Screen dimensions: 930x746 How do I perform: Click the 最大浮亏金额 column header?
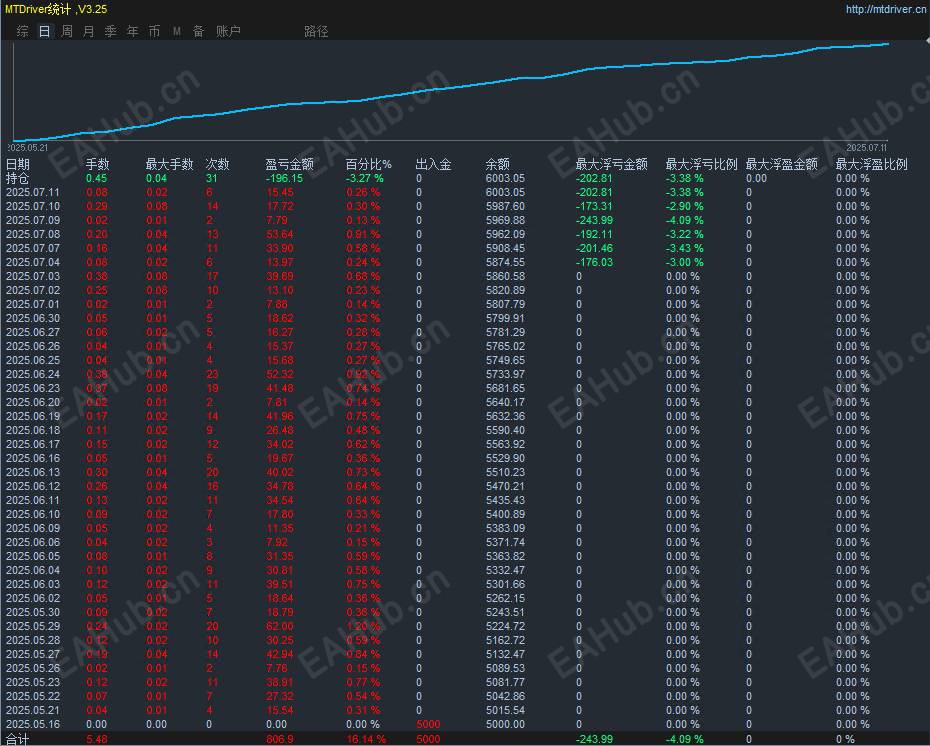click(611, 164)
